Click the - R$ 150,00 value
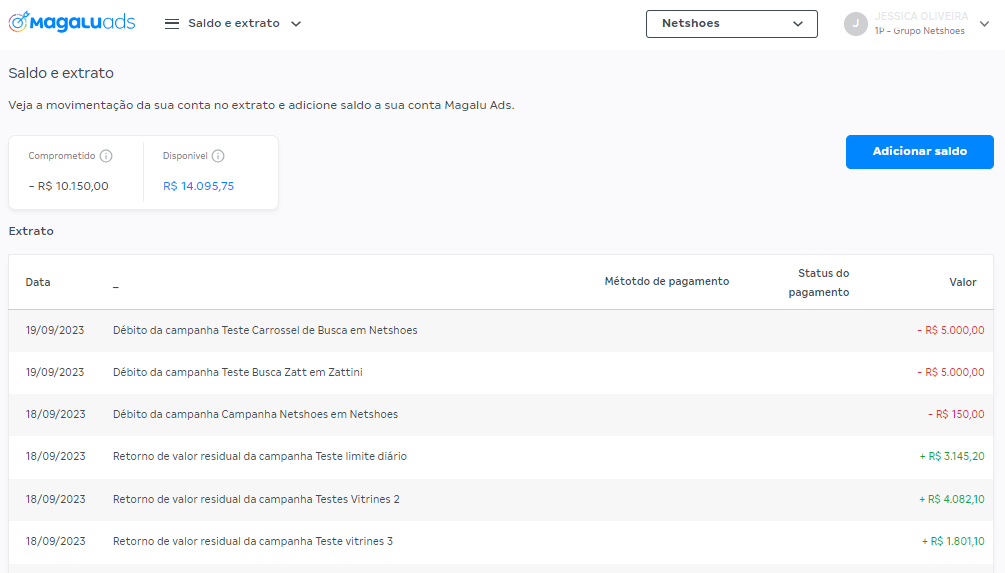 [x=956, y=415]
